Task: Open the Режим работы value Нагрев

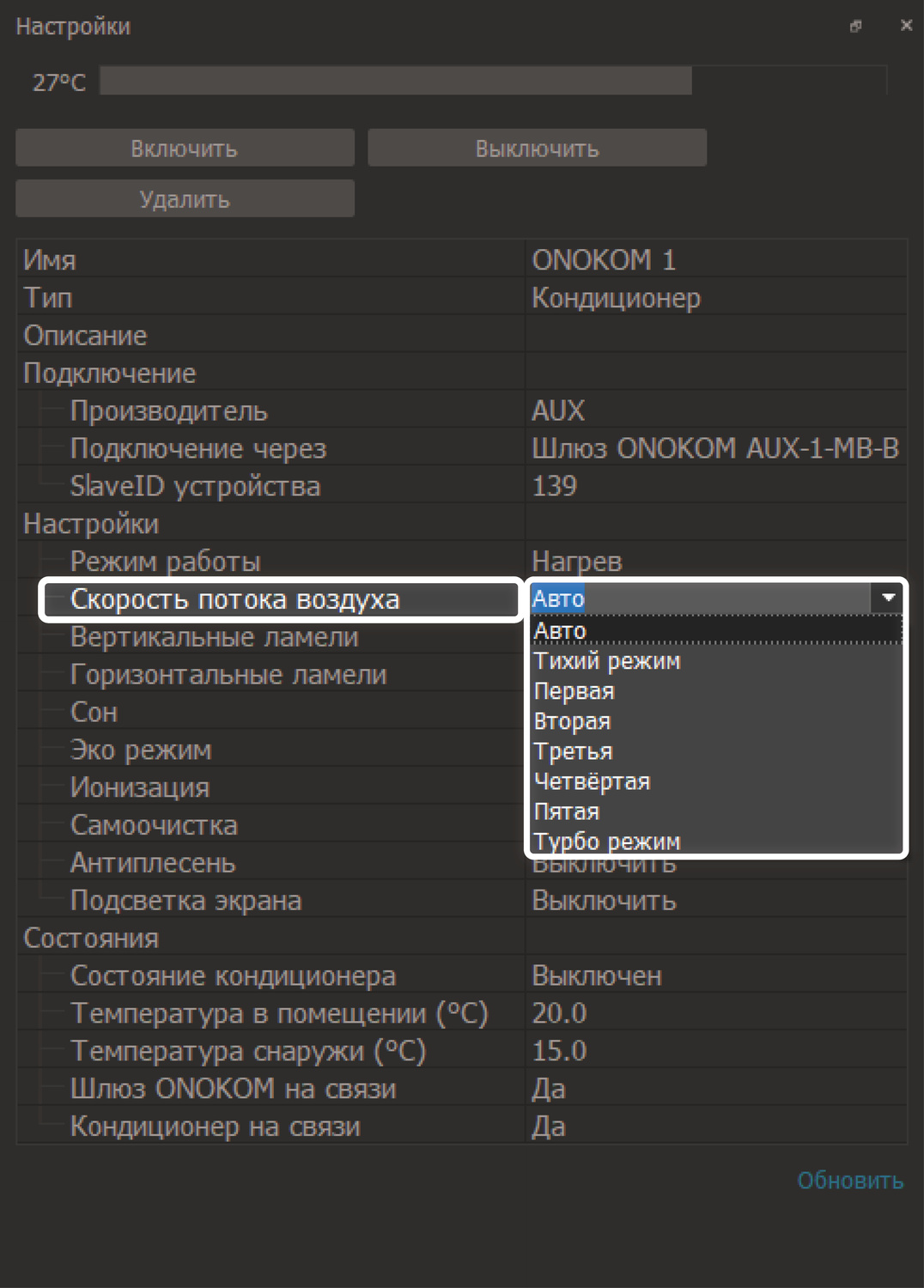Action: pos(714,562)
